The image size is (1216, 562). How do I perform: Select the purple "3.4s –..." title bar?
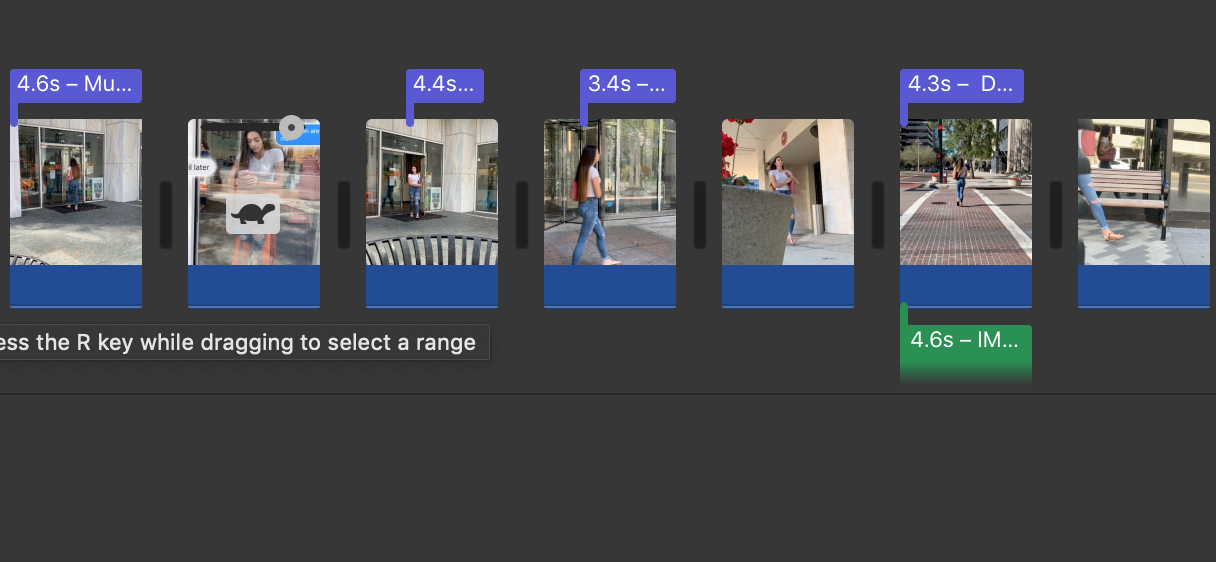pyautogui.click(x=627, y=85)
